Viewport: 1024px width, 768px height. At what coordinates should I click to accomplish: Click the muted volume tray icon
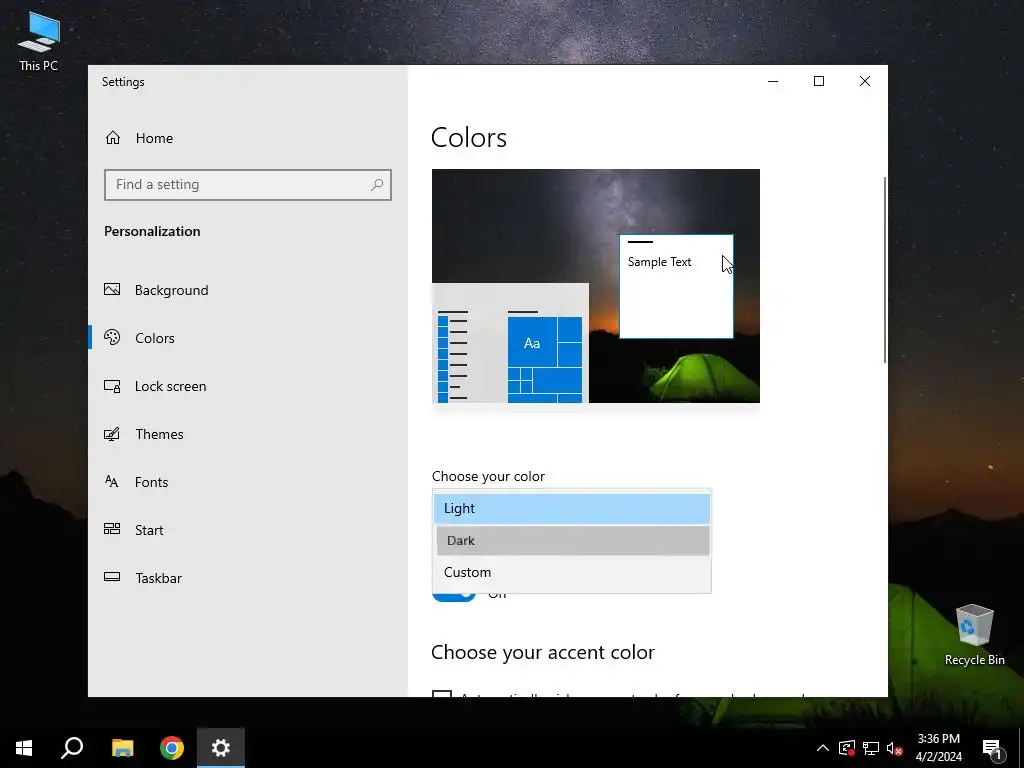point(894,748)
